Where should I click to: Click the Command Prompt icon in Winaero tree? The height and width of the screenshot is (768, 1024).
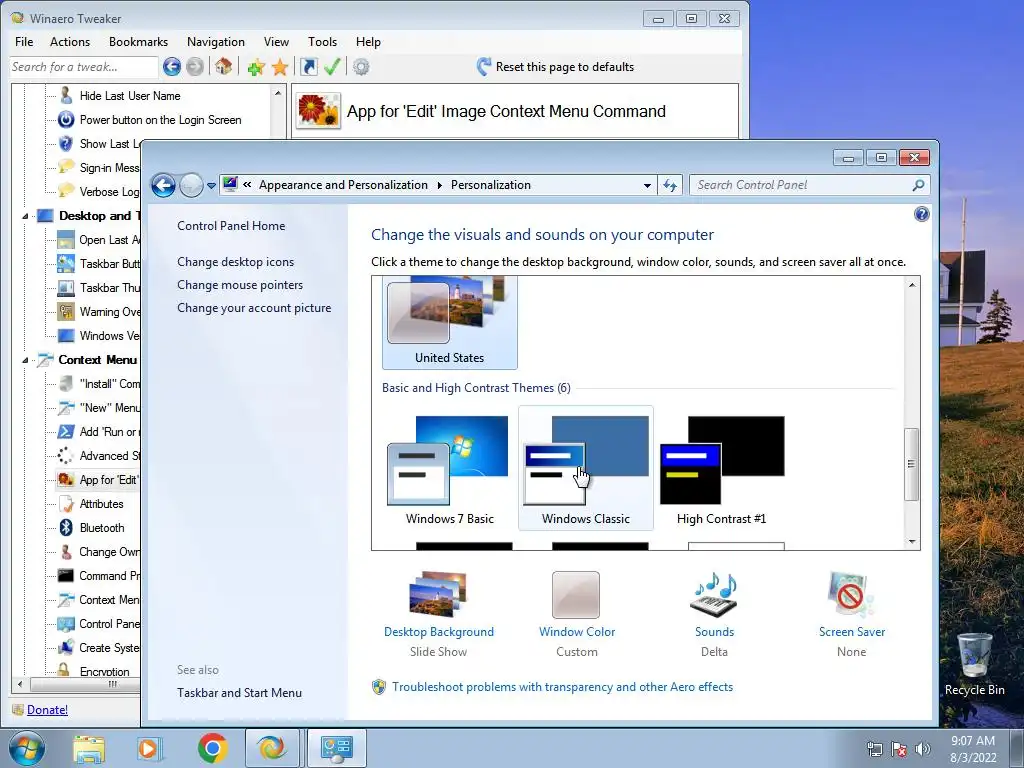point(66,575)
